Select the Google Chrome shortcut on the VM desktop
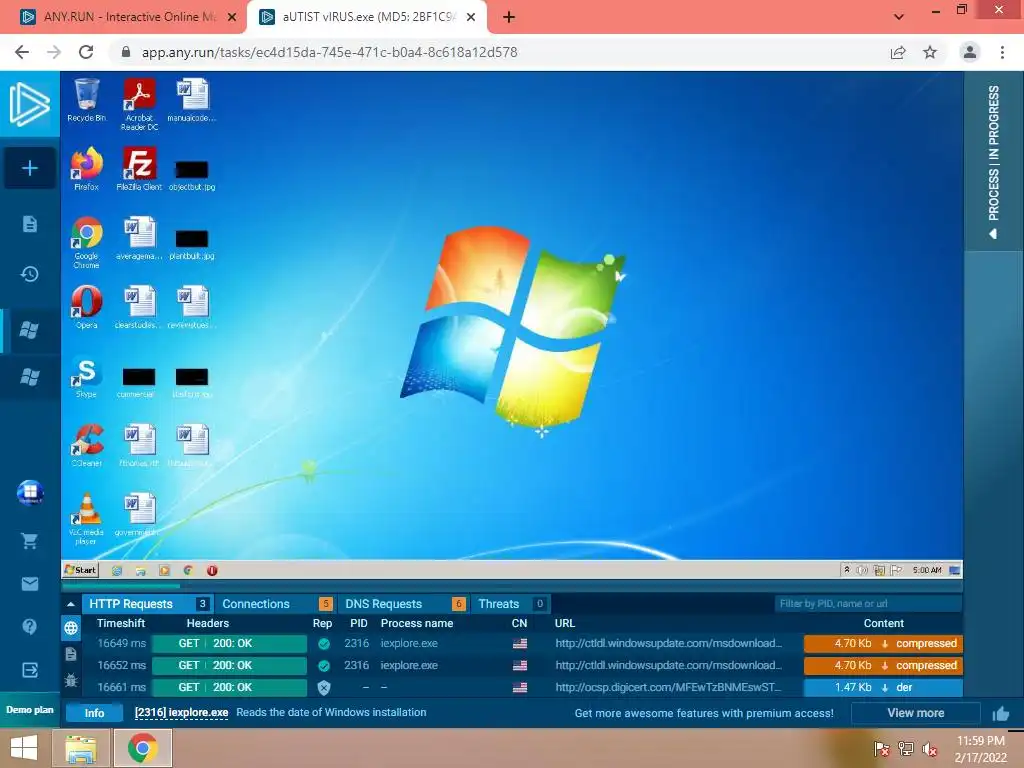This screenshot has height=768, width=1024. pos(86,242)
